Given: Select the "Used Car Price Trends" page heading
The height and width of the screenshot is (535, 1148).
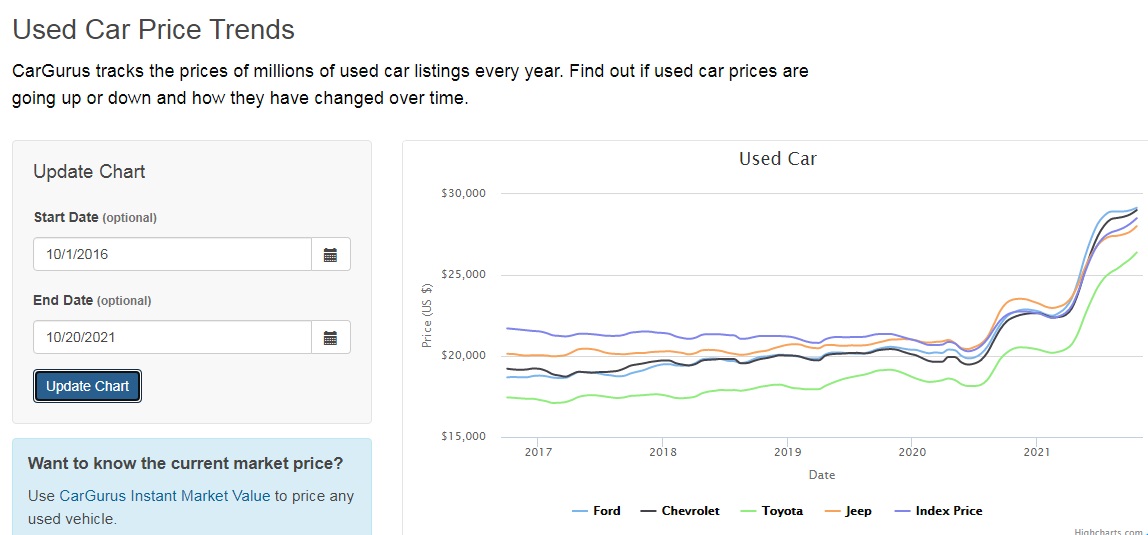Looking at the screenshot, I should click(x=153, y=30).
